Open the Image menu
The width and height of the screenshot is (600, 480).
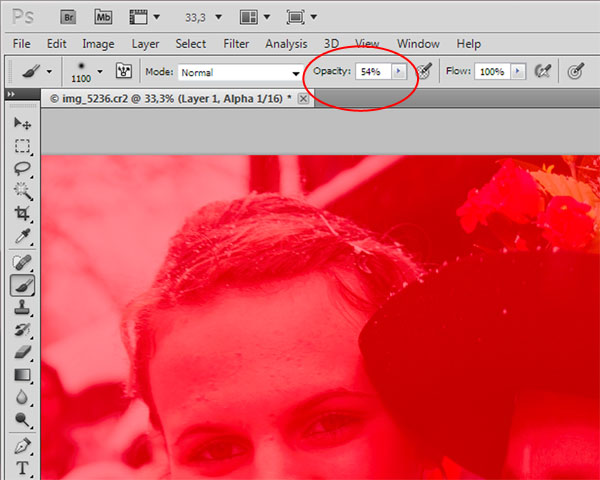(x=98, y=44)
